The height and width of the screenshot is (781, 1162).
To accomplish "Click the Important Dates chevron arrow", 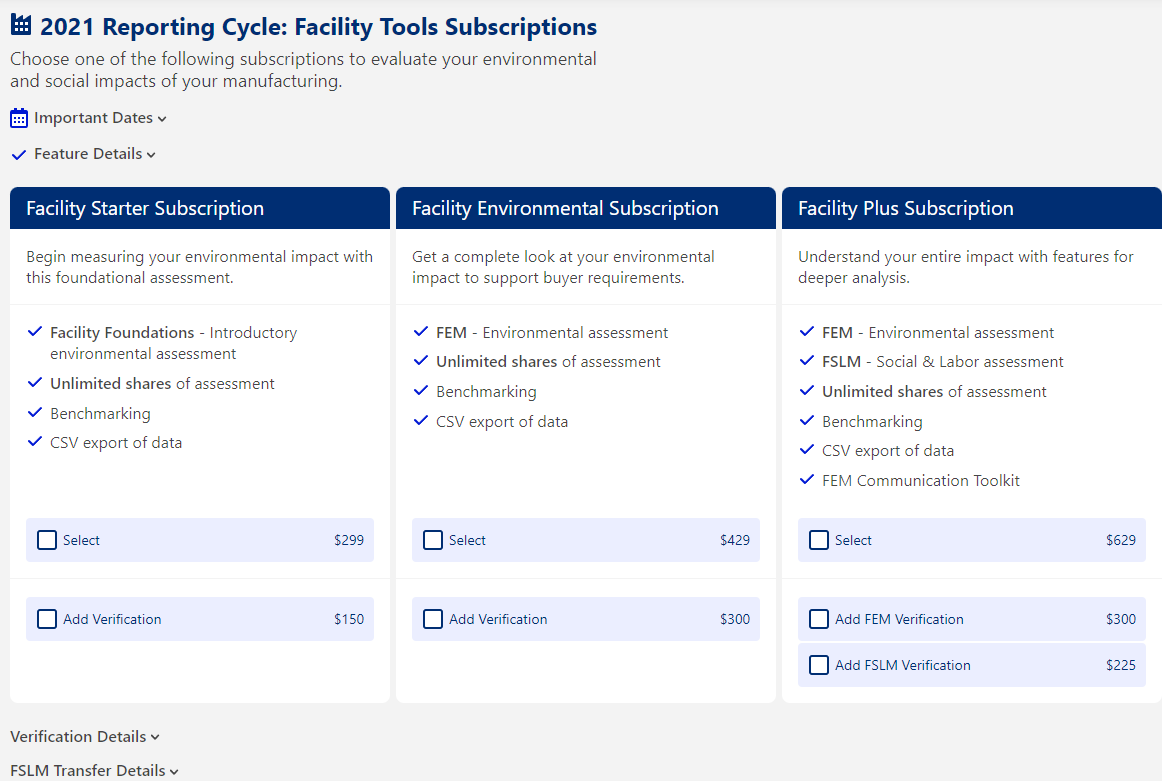I will click(x=162, y=119).
